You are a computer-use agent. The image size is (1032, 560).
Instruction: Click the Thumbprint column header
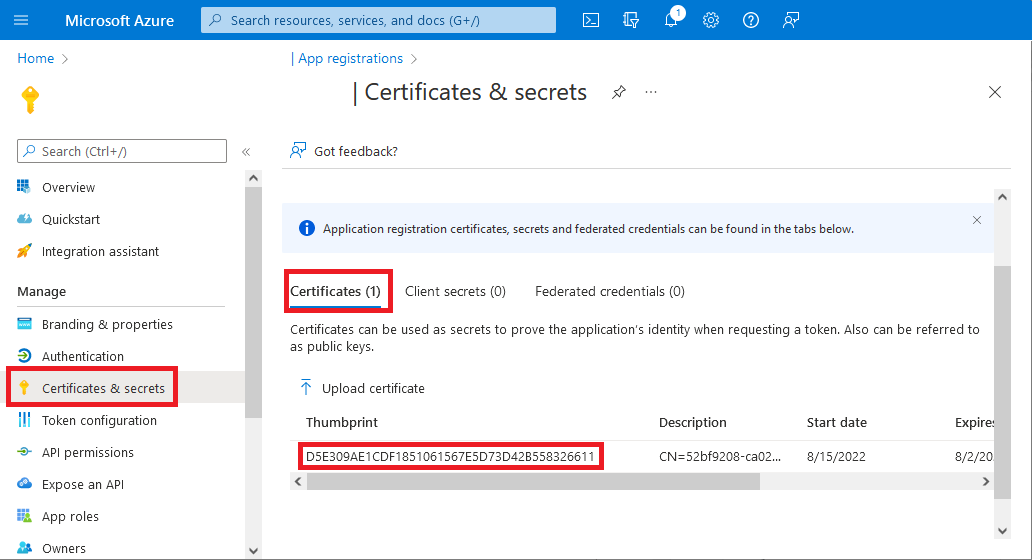[342, 422]
